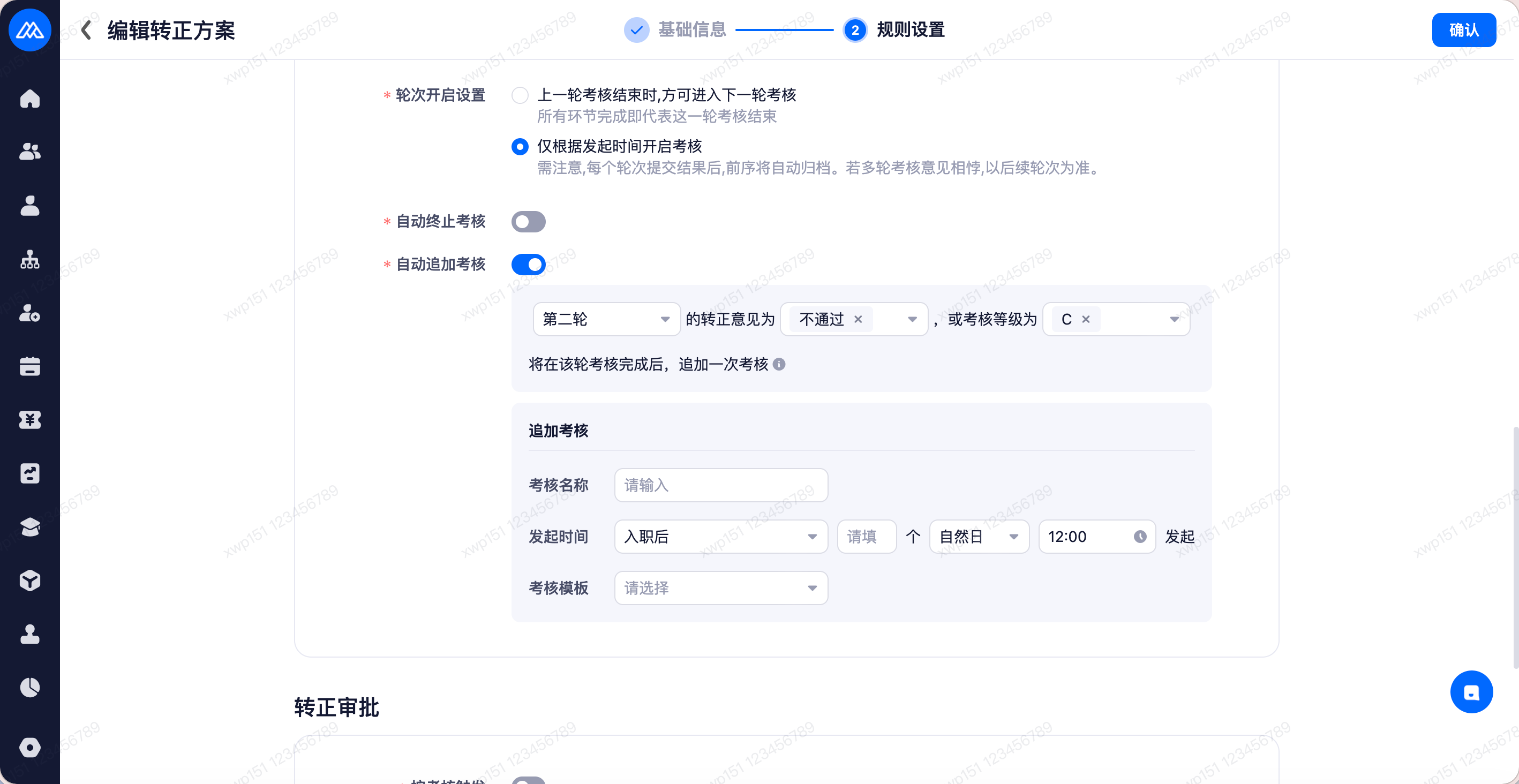Disable the 自动追加考核 toggle switch
The image size is (1519, 784).
(x=528, y=264)
